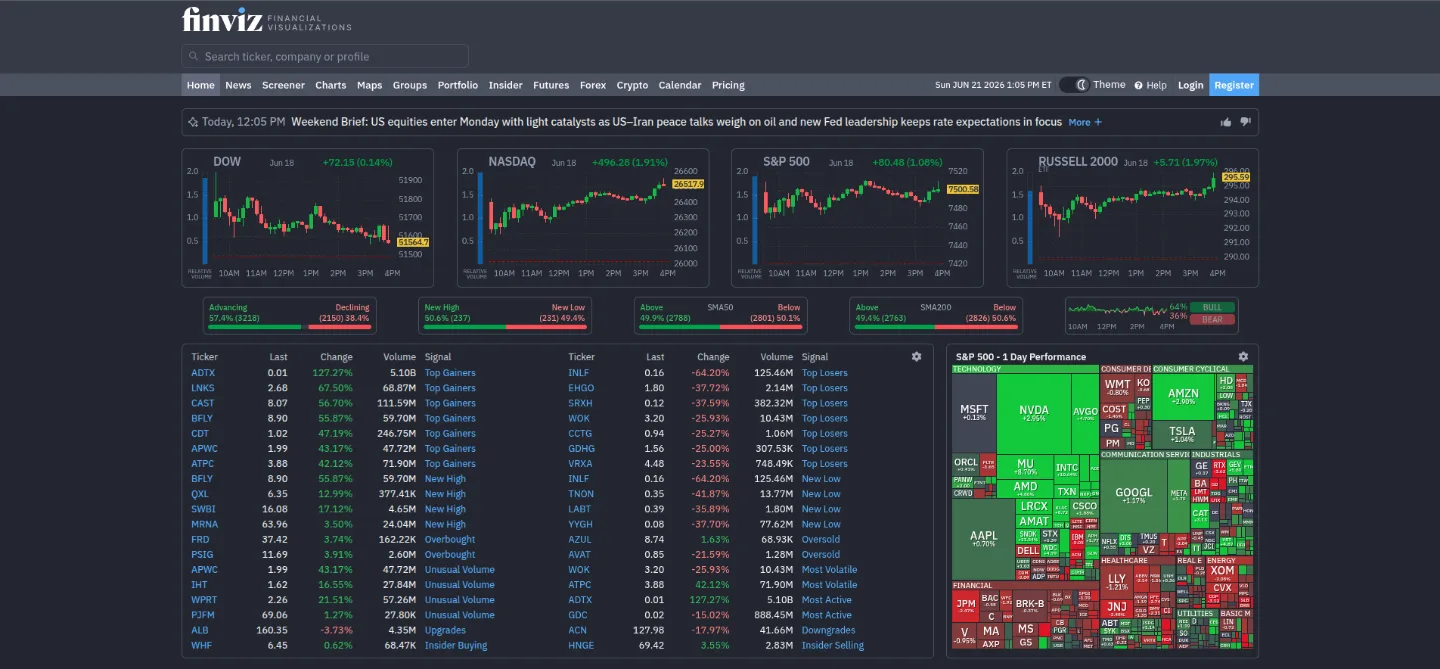Select the Home tab

(x=201, y=85)
